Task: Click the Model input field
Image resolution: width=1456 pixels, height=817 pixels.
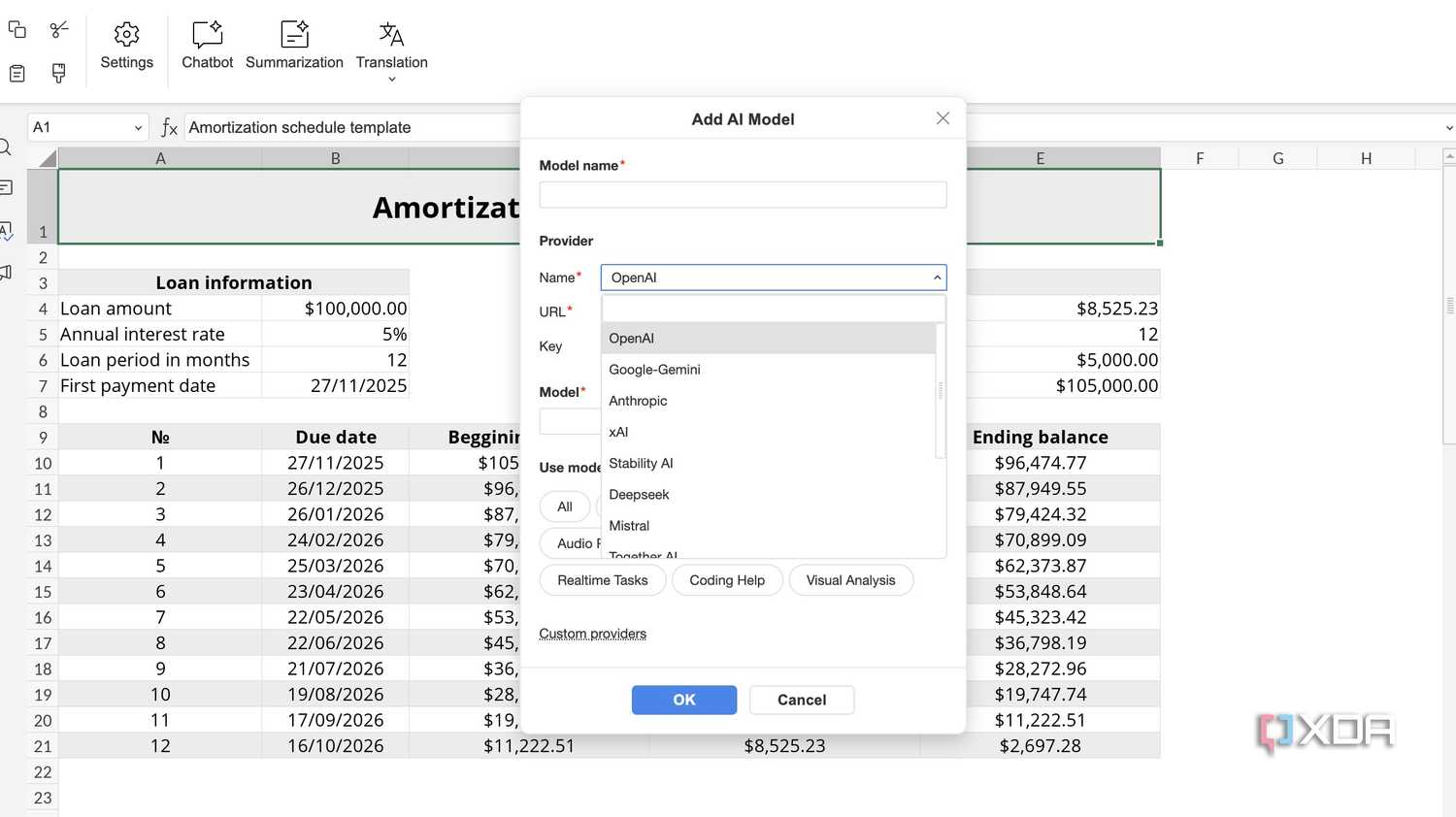Action: pos(571,421)
